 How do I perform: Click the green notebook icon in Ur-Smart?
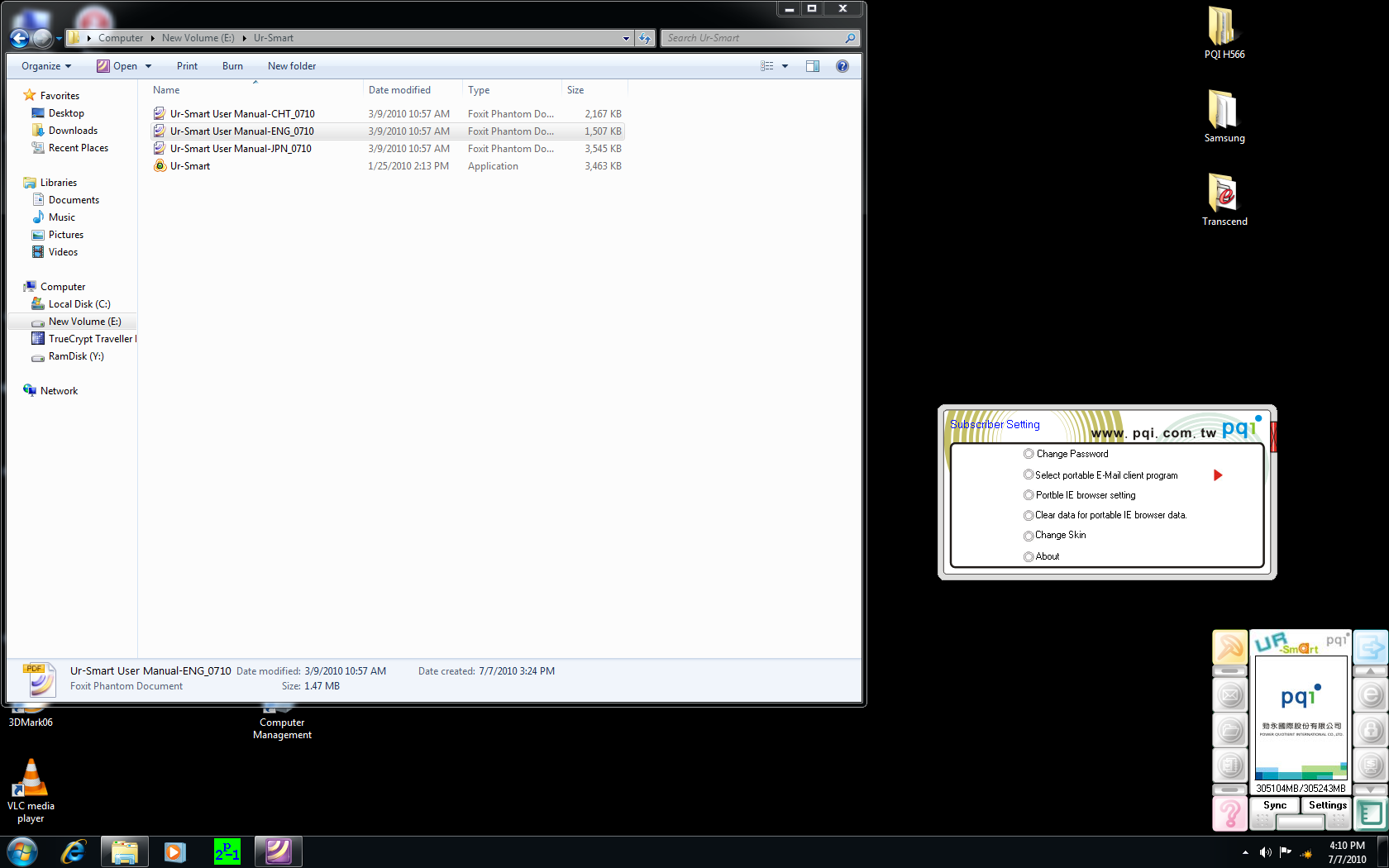(x=1370, y=814)
